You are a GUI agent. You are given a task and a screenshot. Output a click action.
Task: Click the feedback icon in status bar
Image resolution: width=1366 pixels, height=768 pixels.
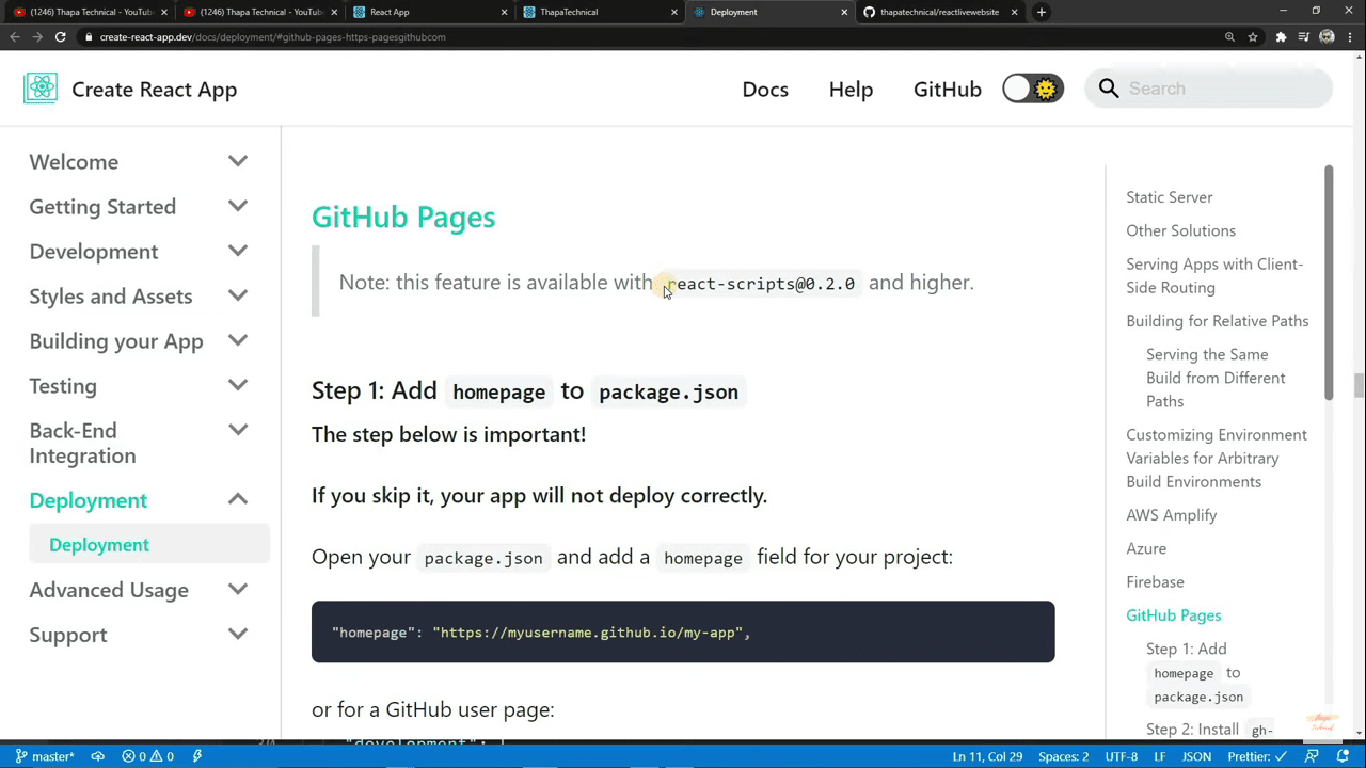tap(1311, 757)
